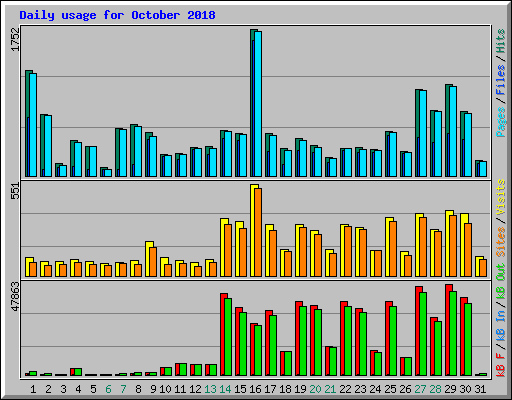The width and height of the screenshot is (512, 400).
Task: Click the green kB bar for day 18
Action: [x=288, y=363]
